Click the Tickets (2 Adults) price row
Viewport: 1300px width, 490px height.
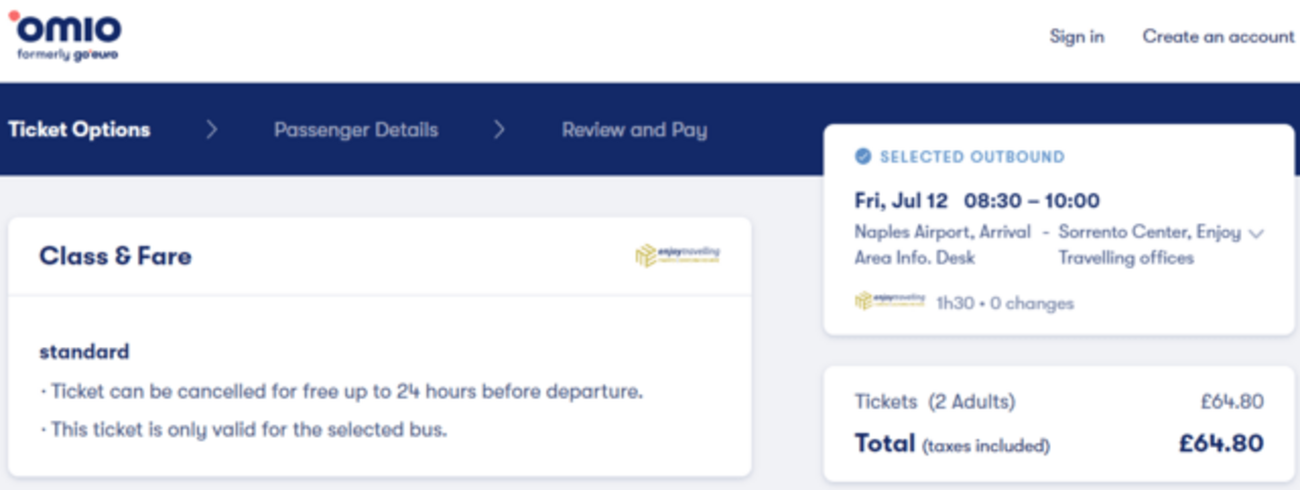(x=1059, y=402)
